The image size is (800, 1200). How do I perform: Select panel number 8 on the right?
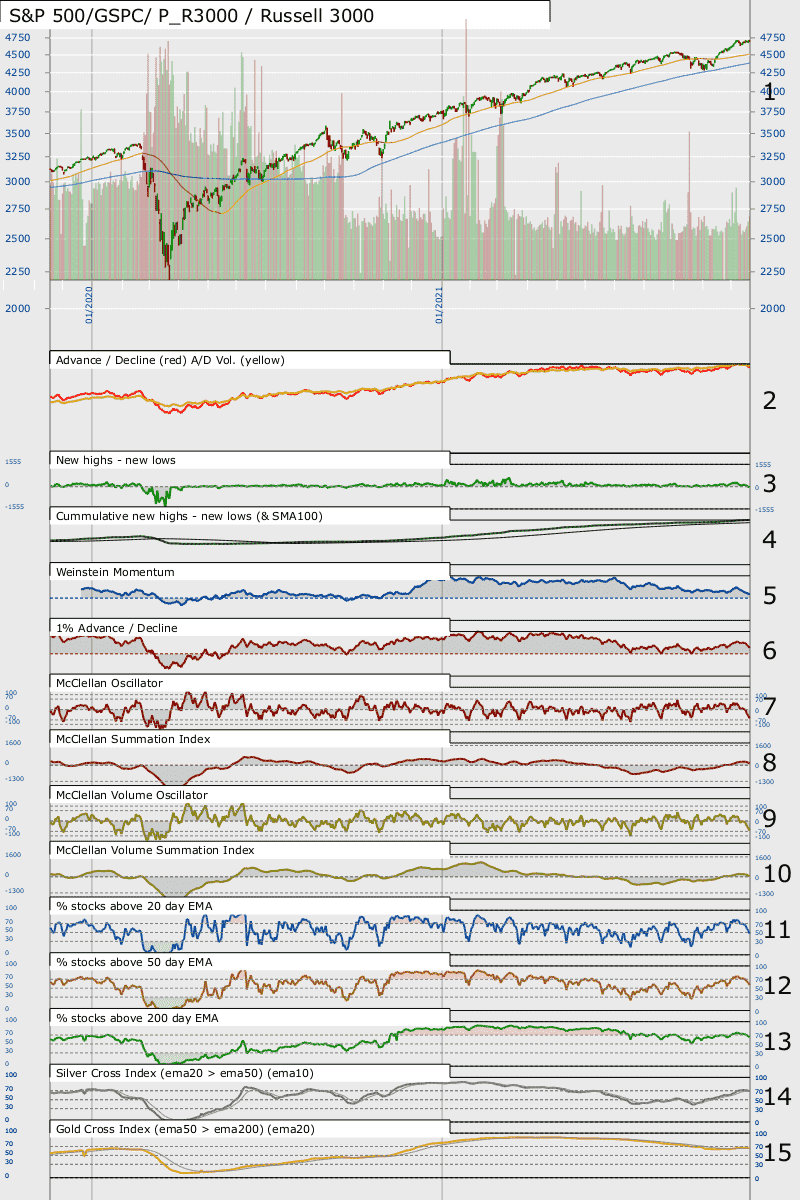pyautogui.click(x=769, y=763)
